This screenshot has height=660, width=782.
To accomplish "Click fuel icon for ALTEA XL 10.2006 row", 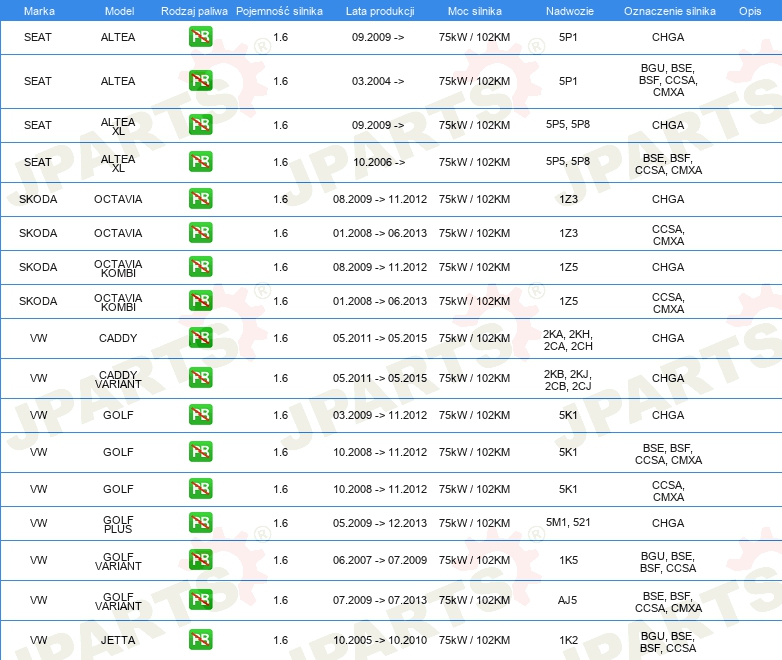I will 200,162.
